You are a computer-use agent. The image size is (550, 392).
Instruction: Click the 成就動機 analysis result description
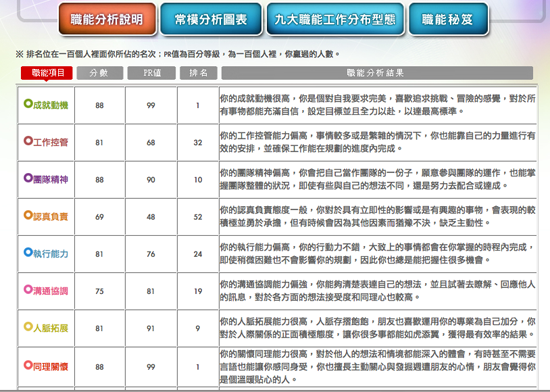[377, 105]
